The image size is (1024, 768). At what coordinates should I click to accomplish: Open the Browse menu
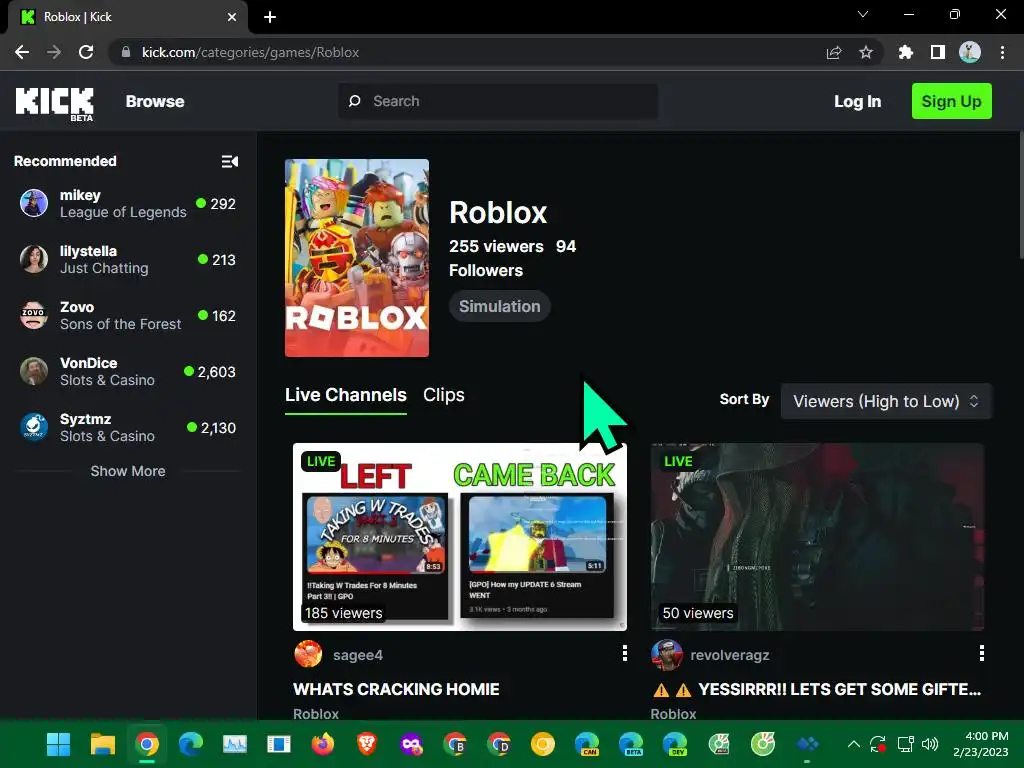155,101
